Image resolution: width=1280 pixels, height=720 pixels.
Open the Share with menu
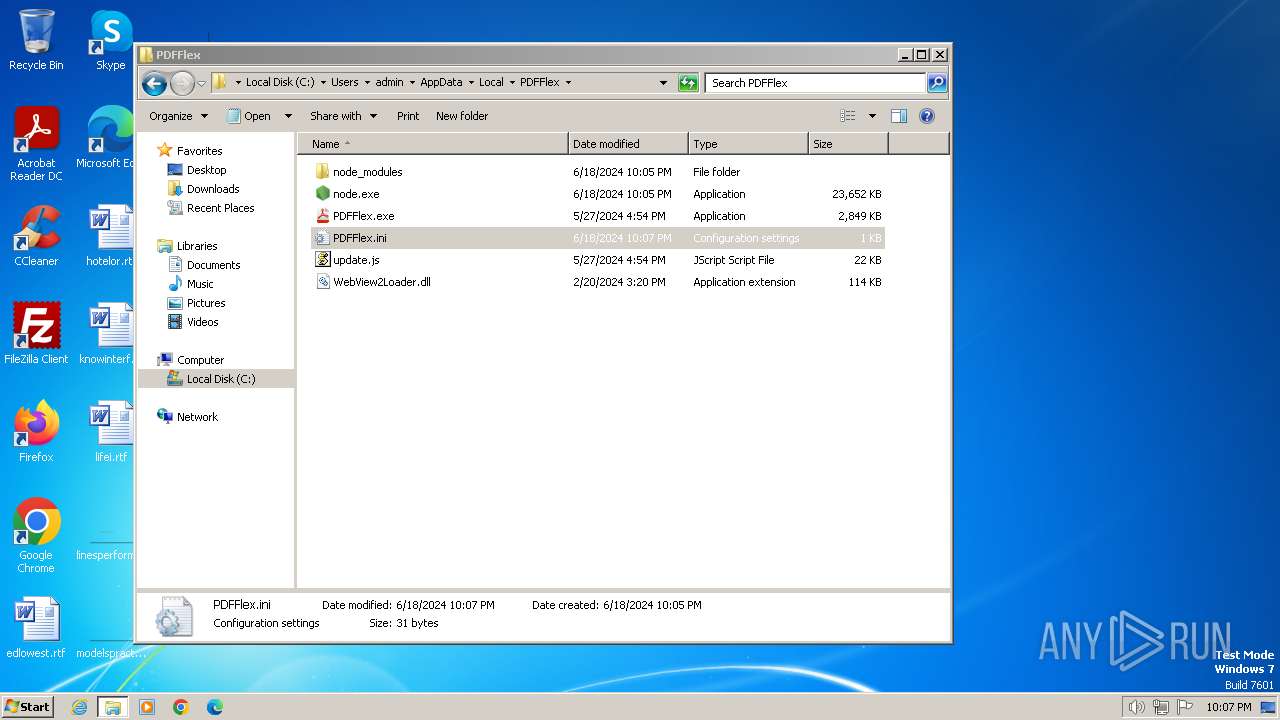click(x=343, y=116)
